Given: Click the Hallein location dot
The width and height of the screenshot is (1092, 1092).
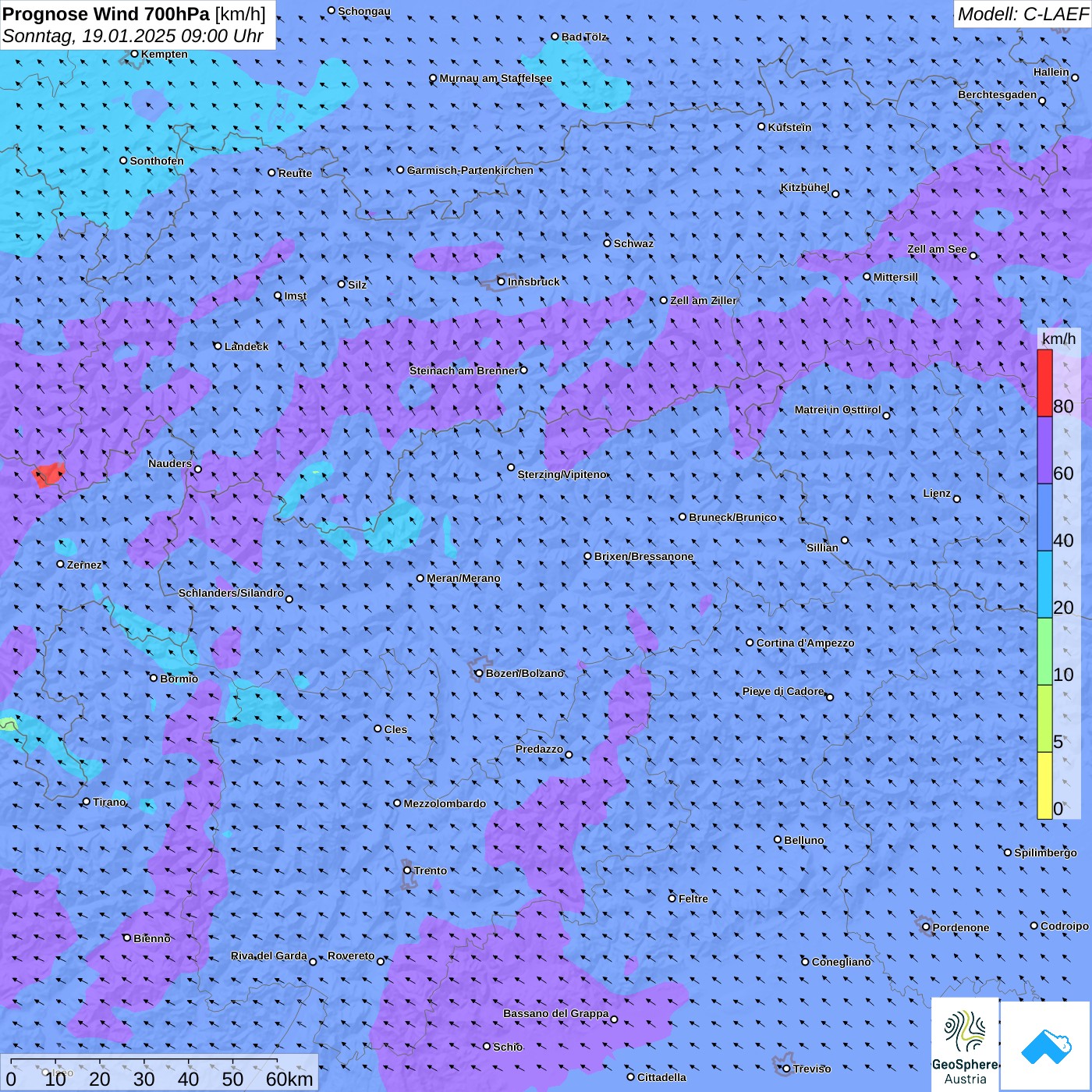Looking at the screenshot, I should [1075, 77].
